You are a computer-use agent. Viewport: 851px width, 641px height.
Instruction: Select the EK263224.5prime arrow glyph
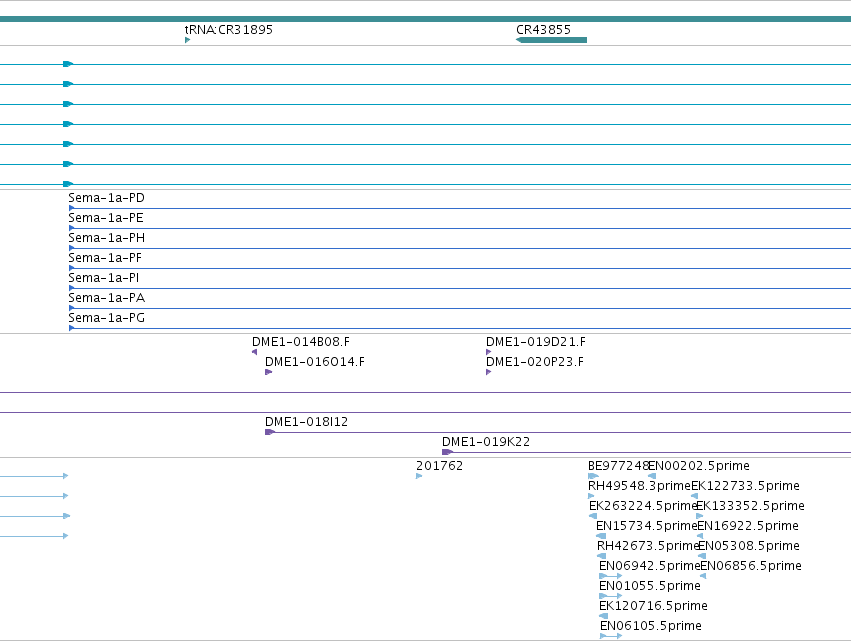pyautogui.click(x=593, y=516)
